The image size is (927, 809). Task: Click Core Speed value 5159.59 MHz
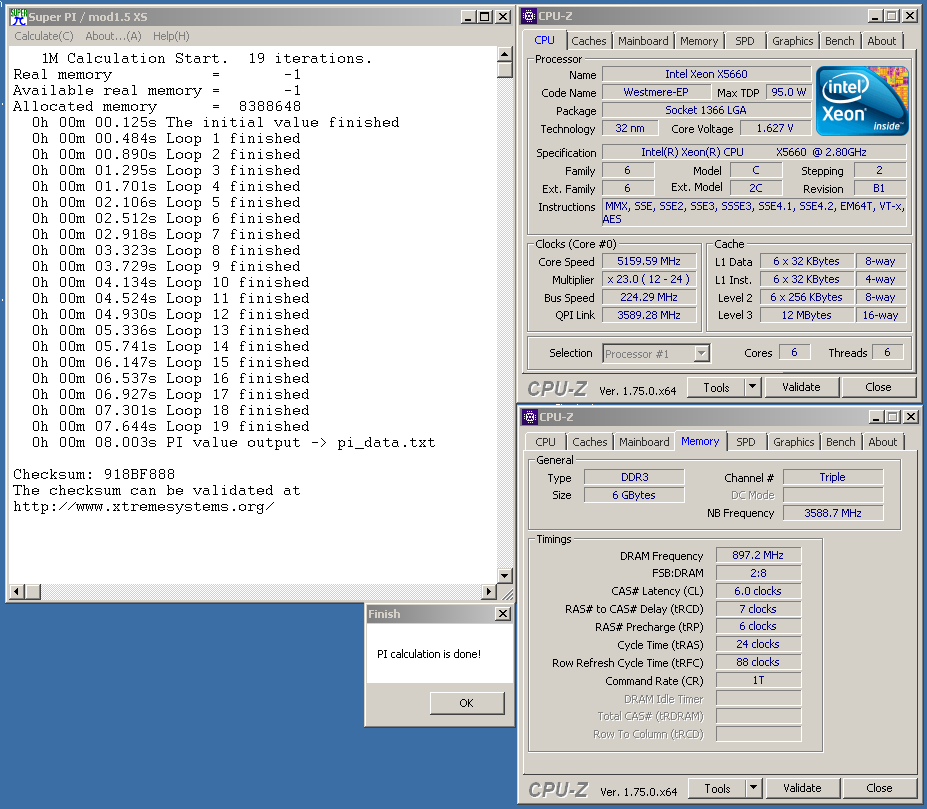click(649, 261)
